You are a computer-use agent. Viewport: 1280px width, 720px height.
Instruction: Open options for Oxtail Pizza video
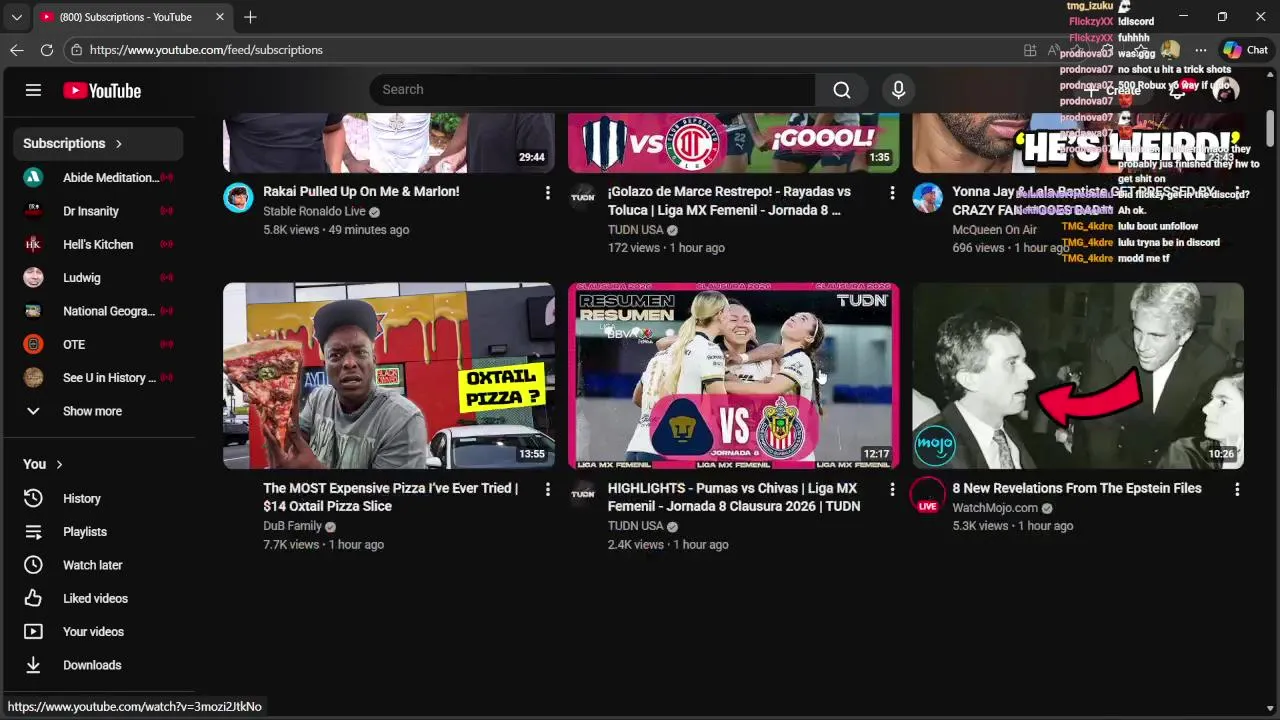point(547,489)
